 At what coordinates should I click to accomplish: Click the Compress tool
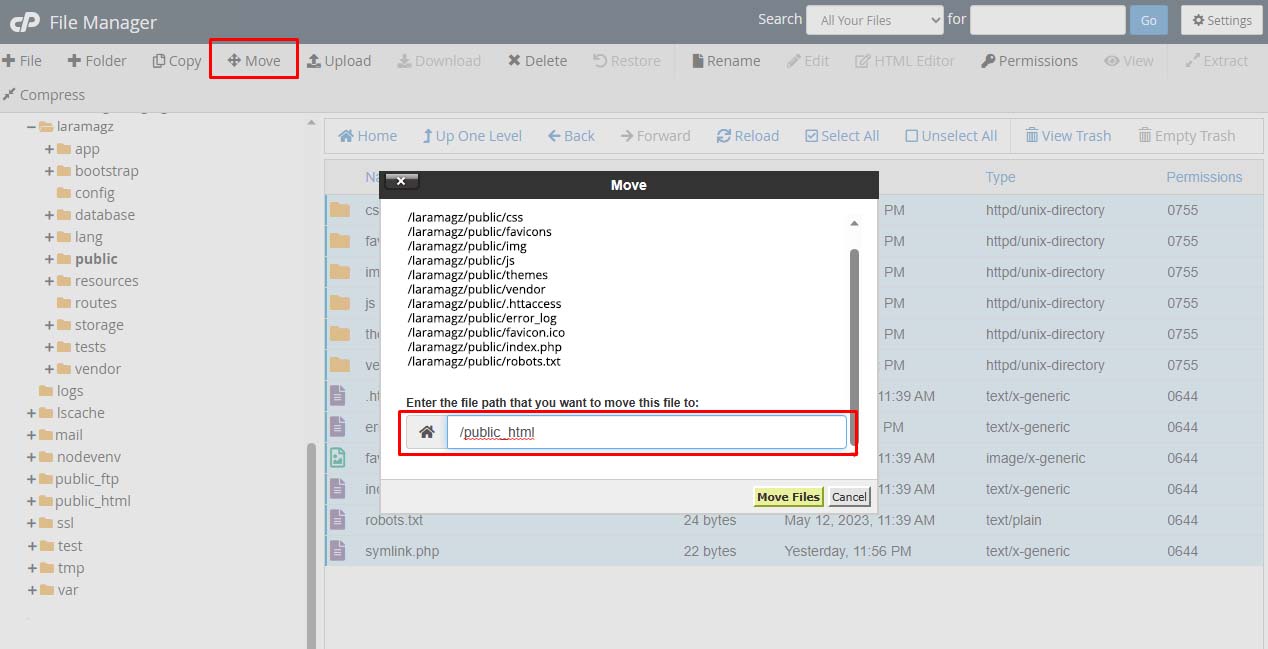[x=44, y=95]
